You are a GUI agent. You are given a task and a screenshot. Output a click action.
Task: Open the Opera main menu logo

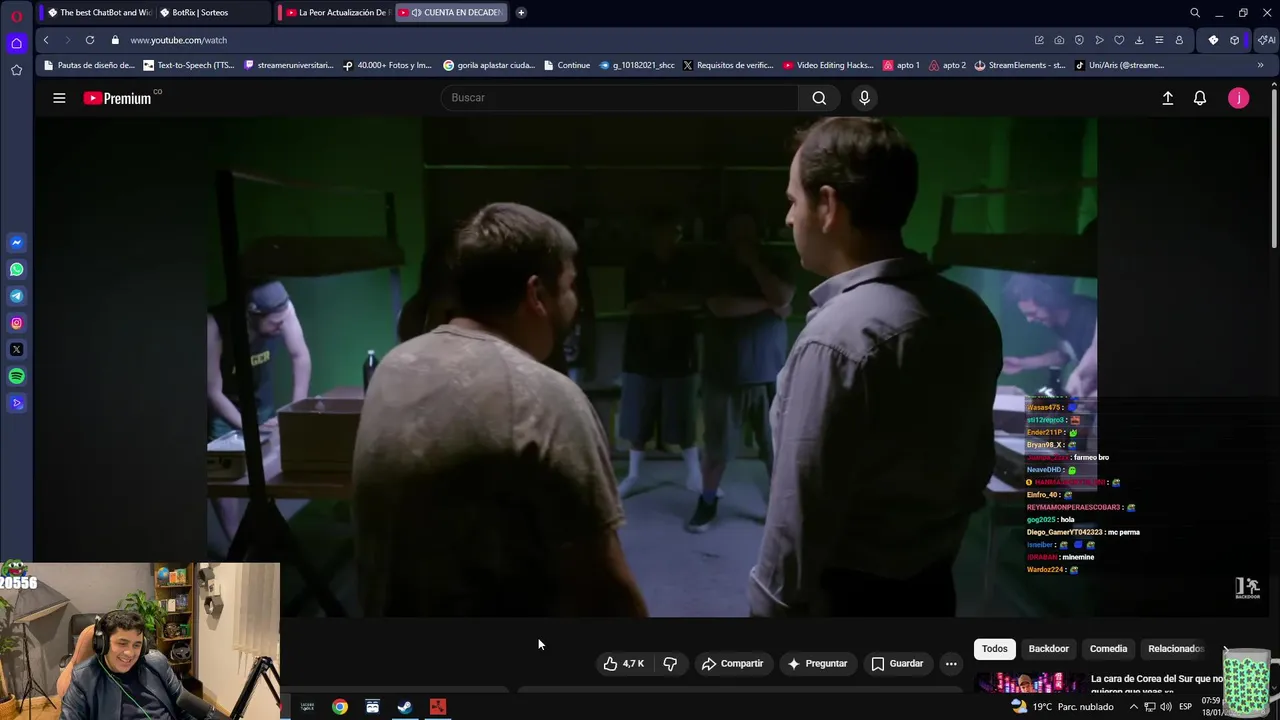[16, 15]
